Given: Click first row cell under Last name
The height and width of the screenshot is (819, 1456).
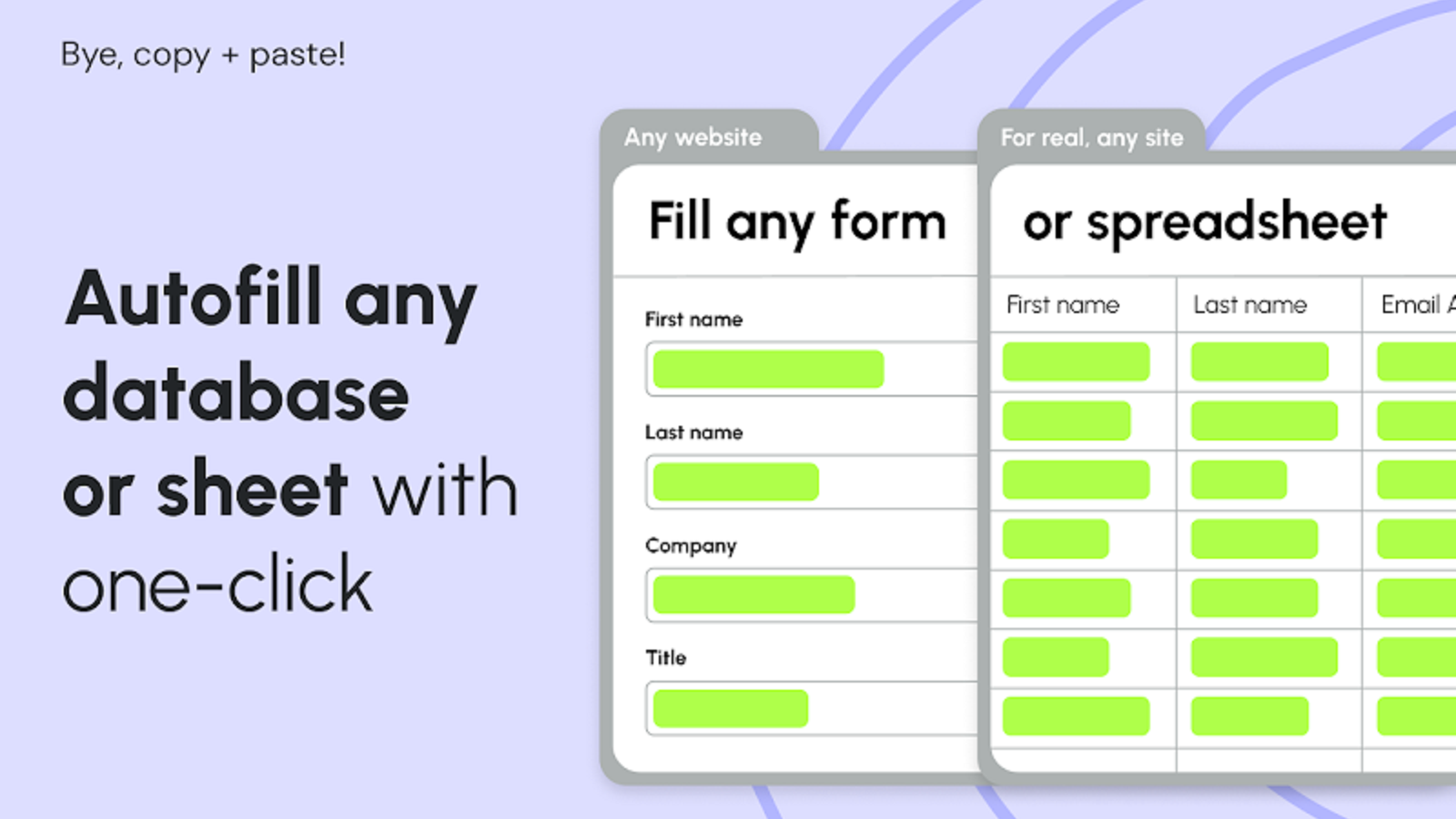Looking at the screenshot, I should pyautogui.click(x=1269, y=362).
